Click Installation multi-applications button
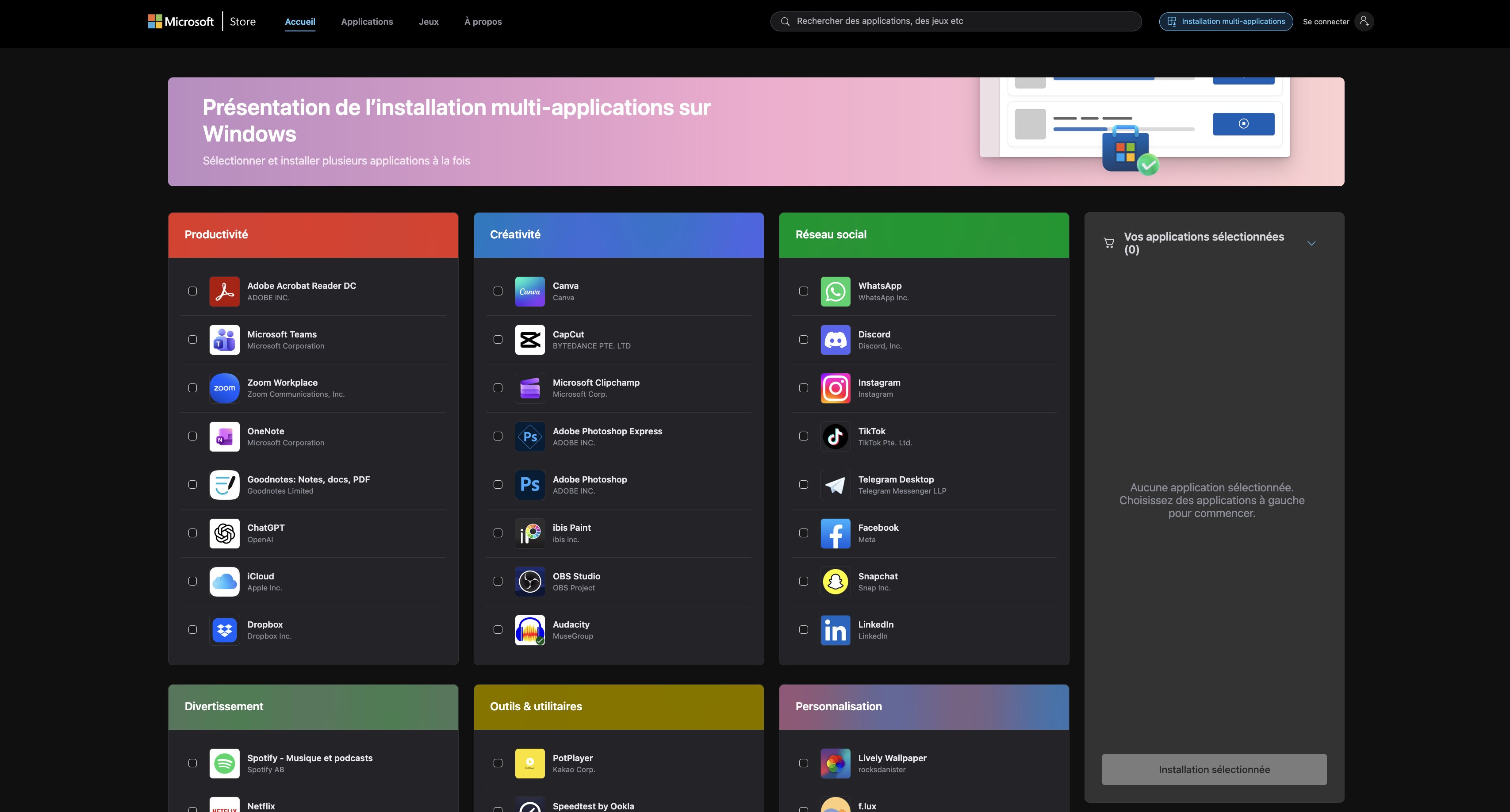Viewport: 1510px width, 812px height. (1226, 21)
